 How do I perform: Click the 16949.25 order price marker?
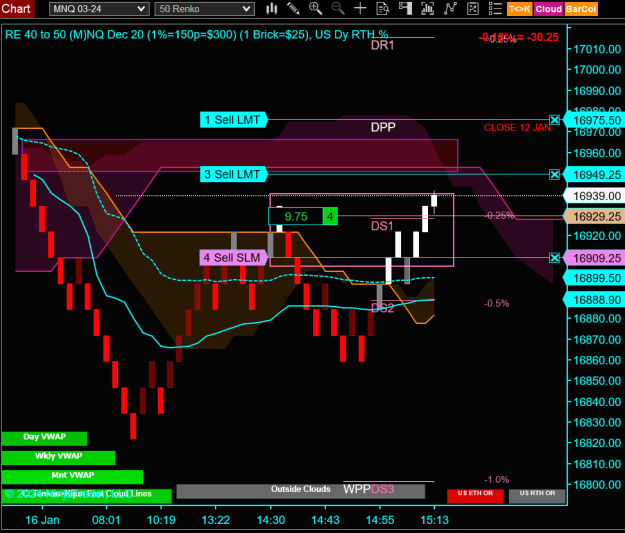click(x=595, y=175)
